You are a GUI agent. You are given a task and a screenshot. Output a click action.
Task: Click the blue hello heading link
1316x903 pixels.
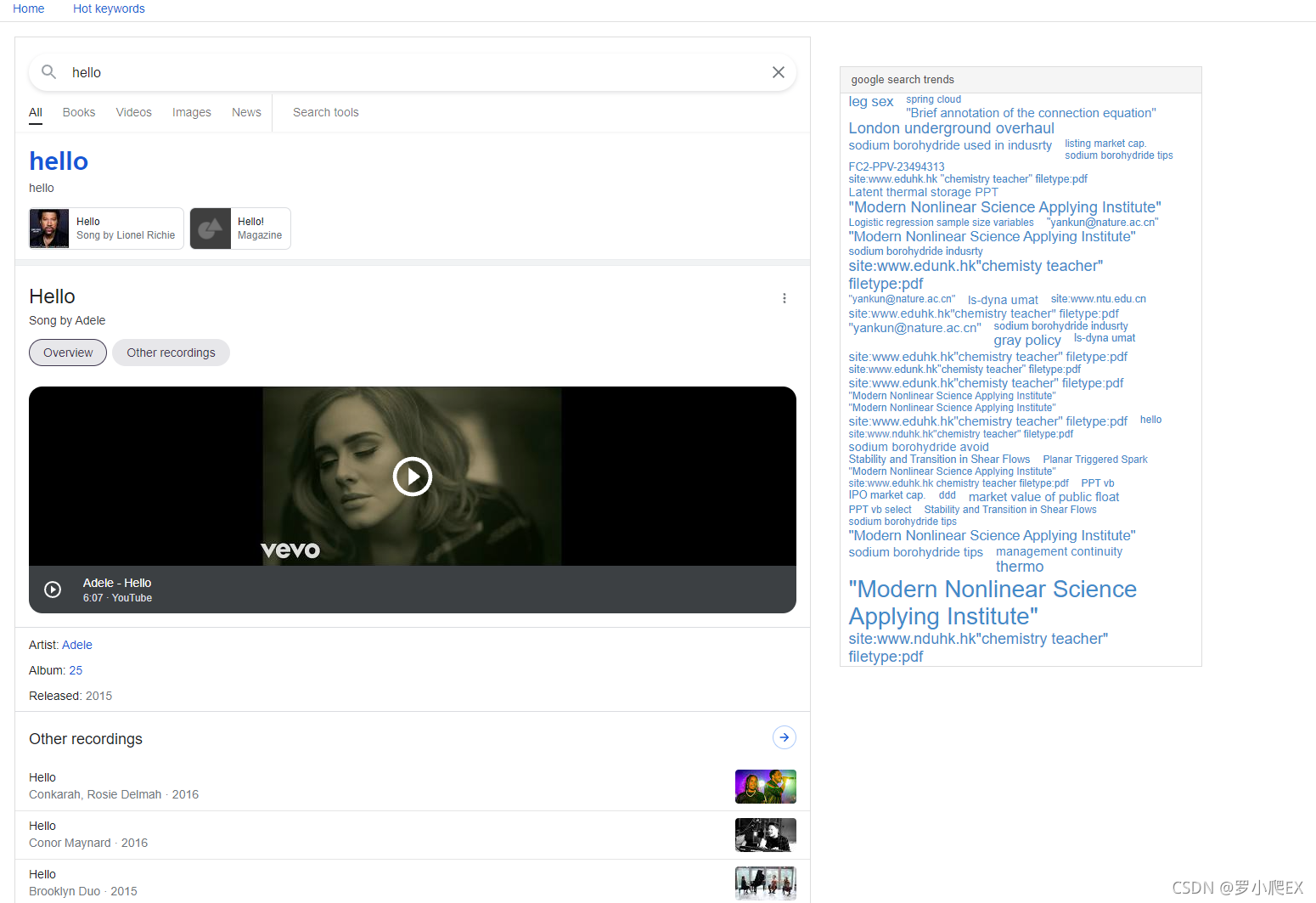[59, 161]
